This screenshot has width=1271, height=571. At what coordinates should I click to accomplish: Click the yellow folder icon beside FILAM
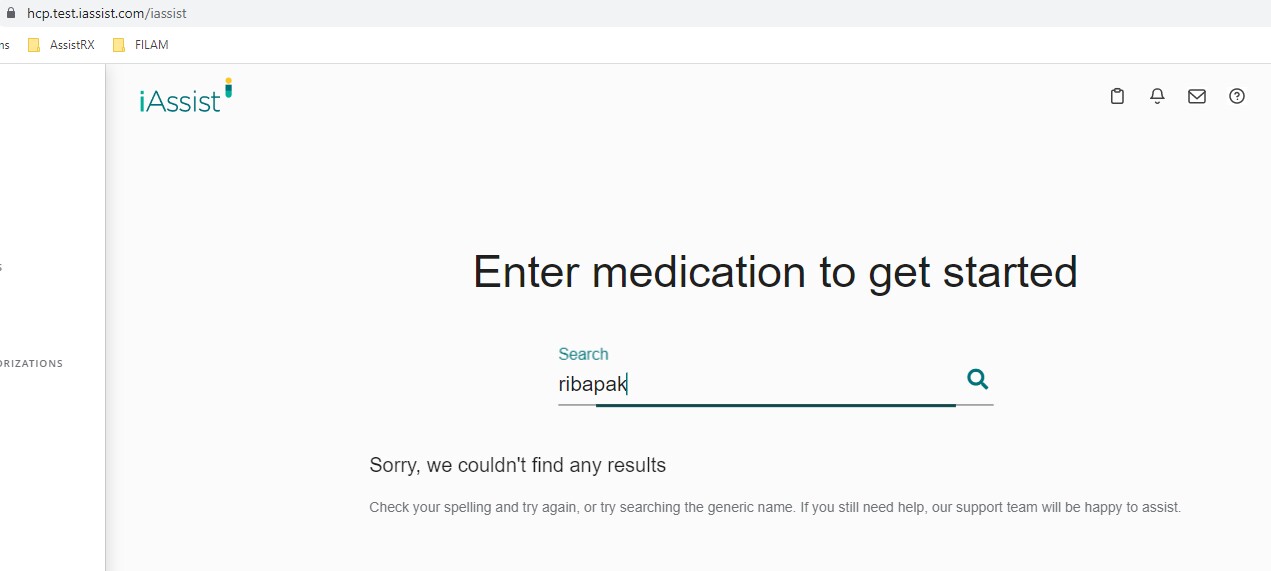point(119,45)
